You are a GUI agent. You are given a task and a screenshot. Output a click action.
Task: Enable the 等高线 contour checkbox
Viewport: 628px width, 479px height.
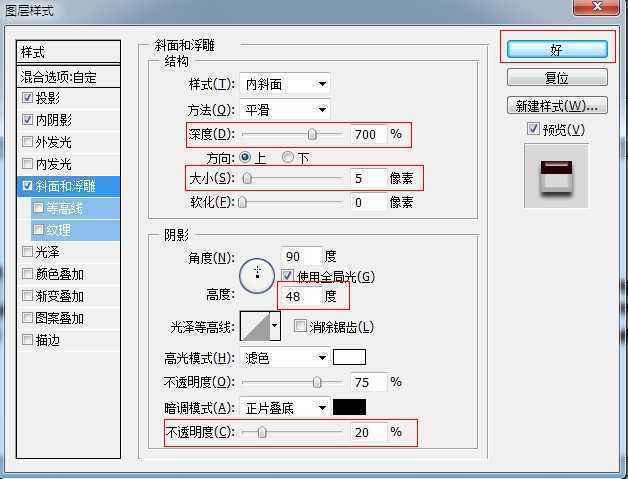(38, 207)
